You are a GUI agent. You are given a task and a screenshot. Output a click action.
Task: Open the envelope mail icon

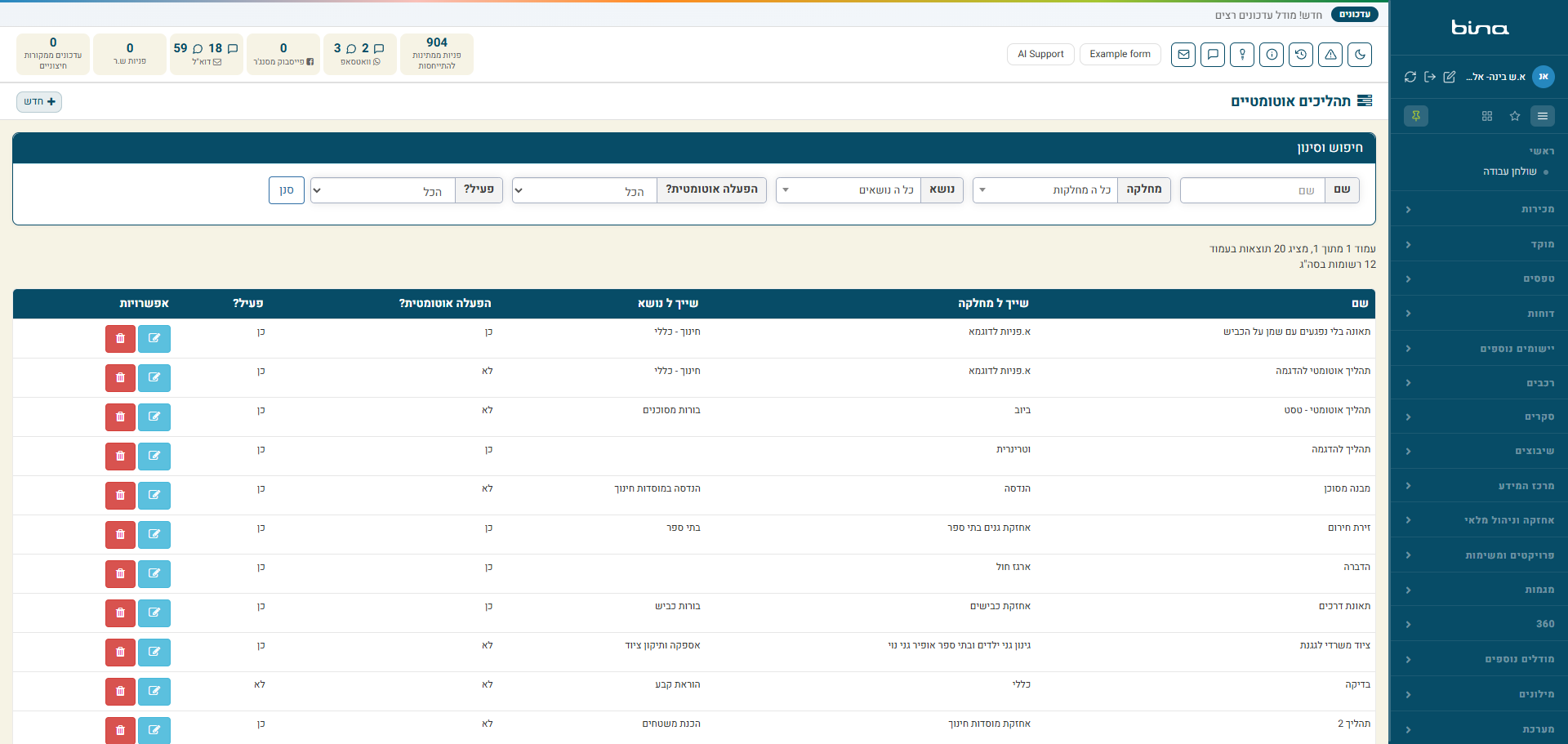(1183, 55)
